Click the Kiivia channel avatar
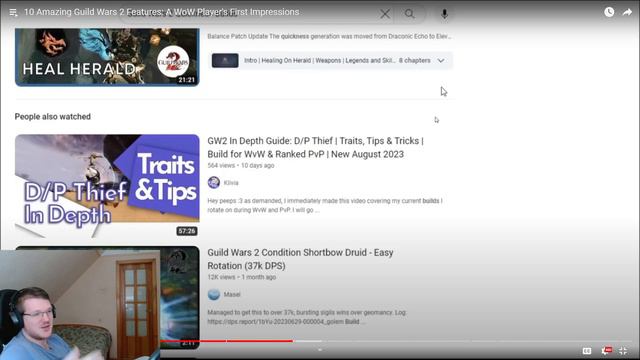 point(213,182)
